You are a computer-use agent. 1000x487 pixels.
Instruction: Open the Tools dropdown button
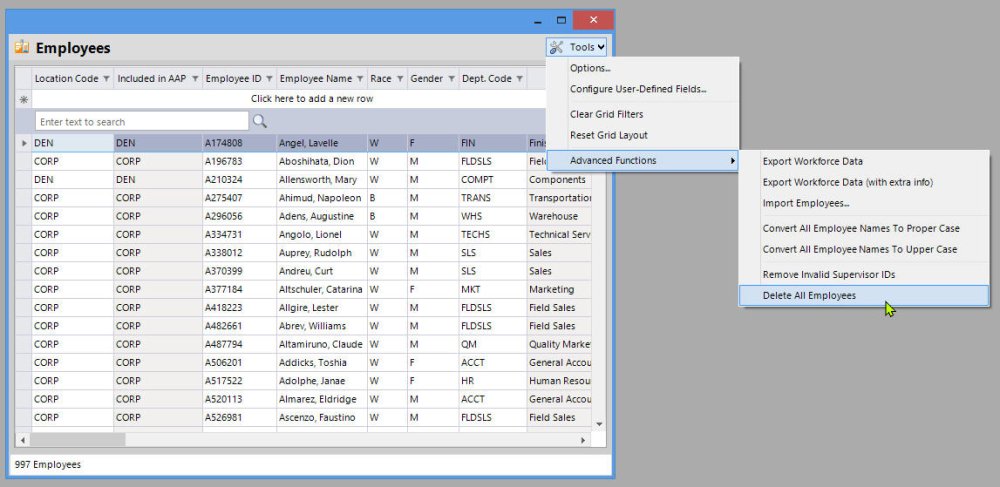[x=577, y=47]
